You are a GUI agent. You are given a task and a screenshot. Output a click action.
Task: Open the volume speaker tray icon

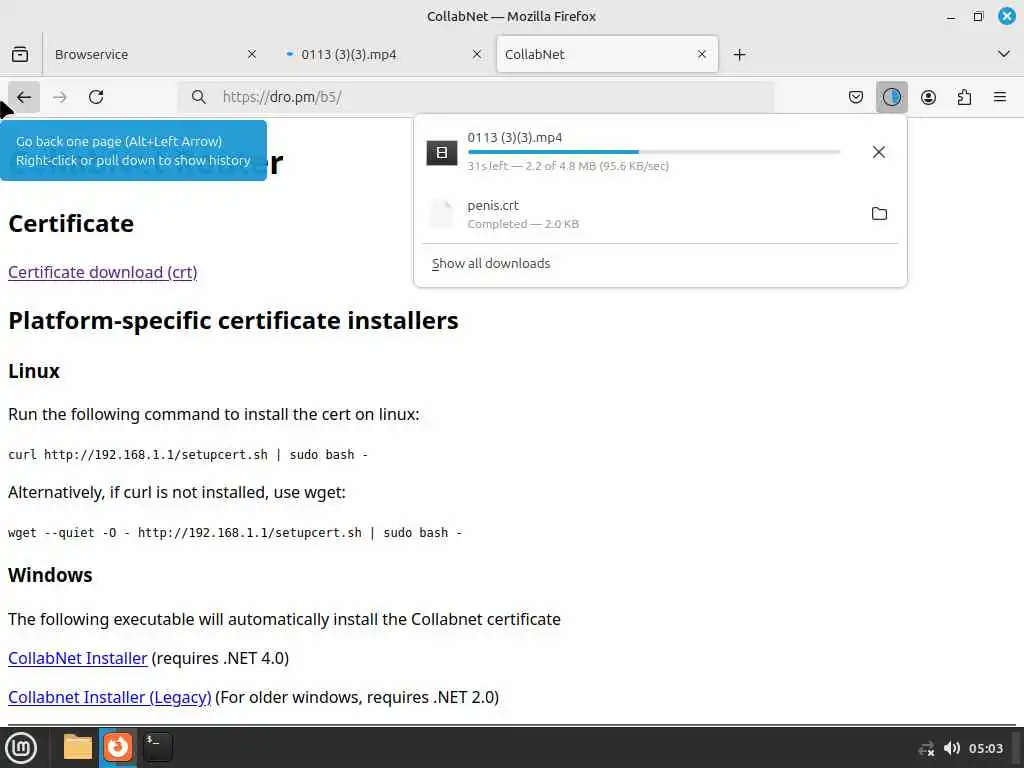point(952,748)
